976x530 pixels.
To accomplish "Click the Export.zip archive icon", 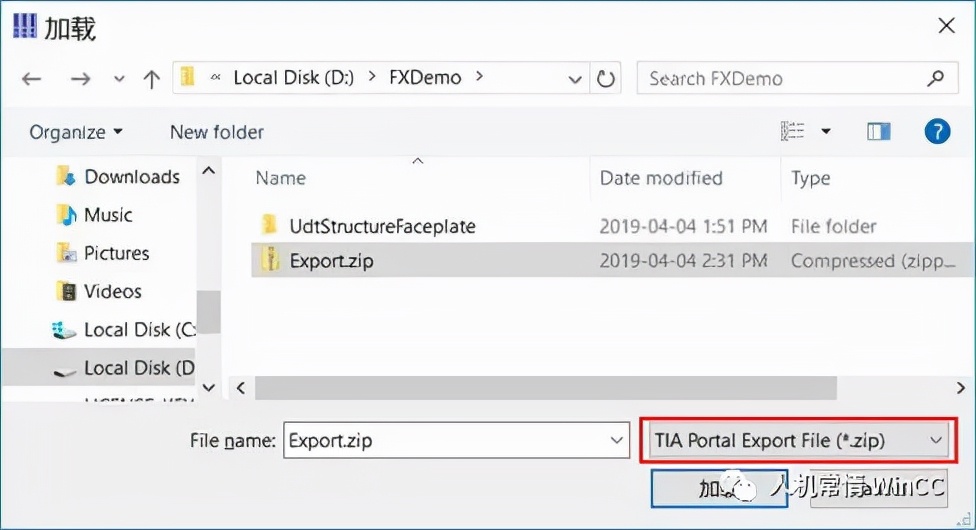I will point(270,258).
